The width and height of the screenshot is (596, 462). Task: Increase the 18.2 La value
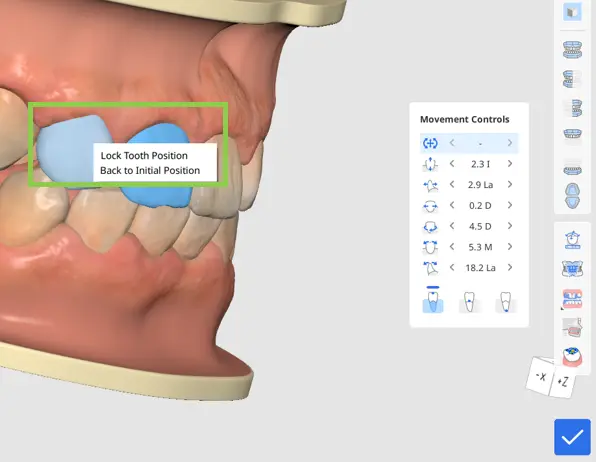[510, 267]
